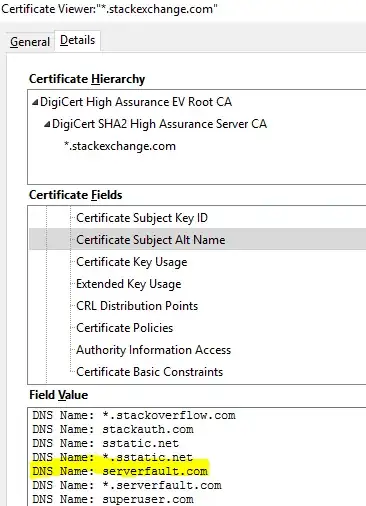Click the Certificate Fields label
The width and height of the screenshot is (366, 506).
coord(76,195)
